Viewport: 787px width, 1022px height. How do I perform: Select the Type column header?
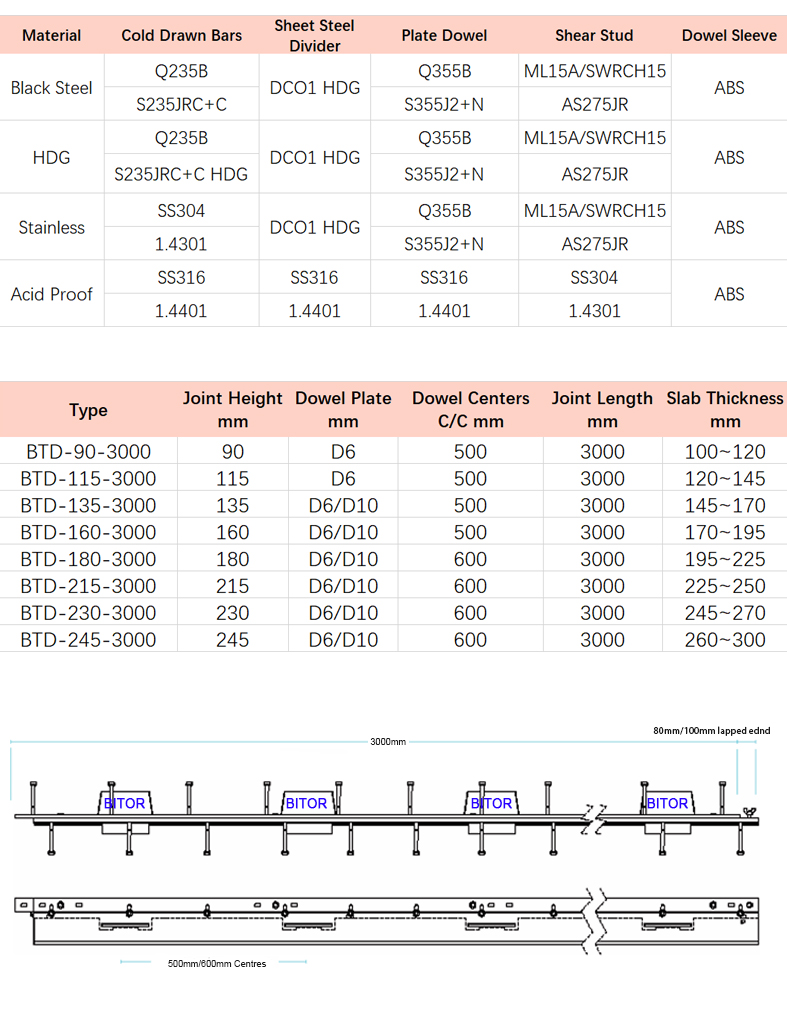[88, 410]
